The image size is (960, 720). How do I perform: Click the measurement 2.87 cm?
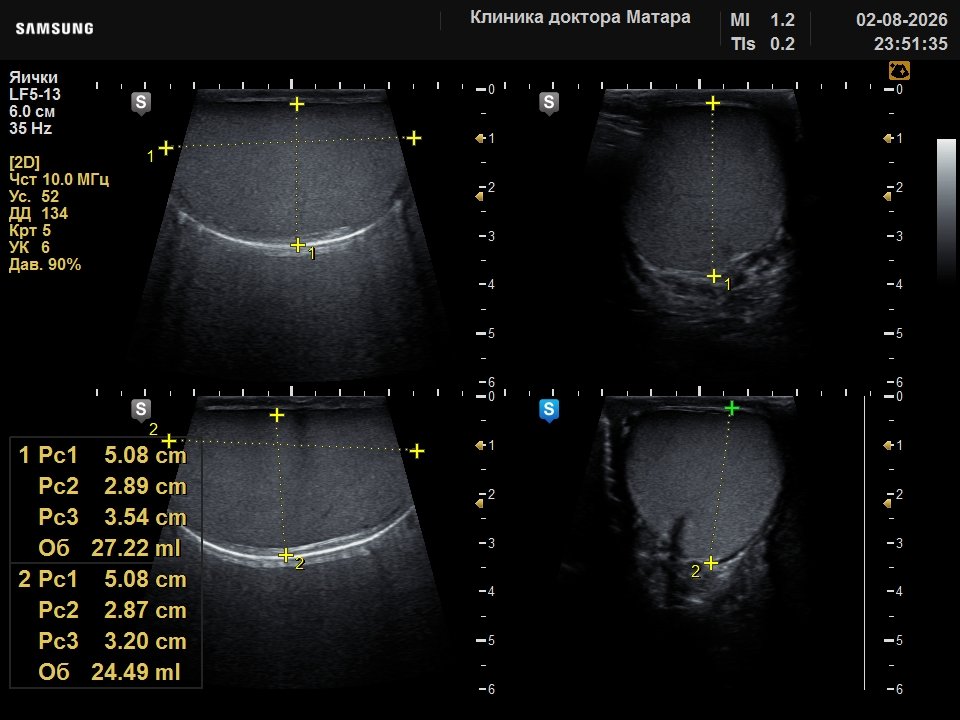[x=145, y=610]
